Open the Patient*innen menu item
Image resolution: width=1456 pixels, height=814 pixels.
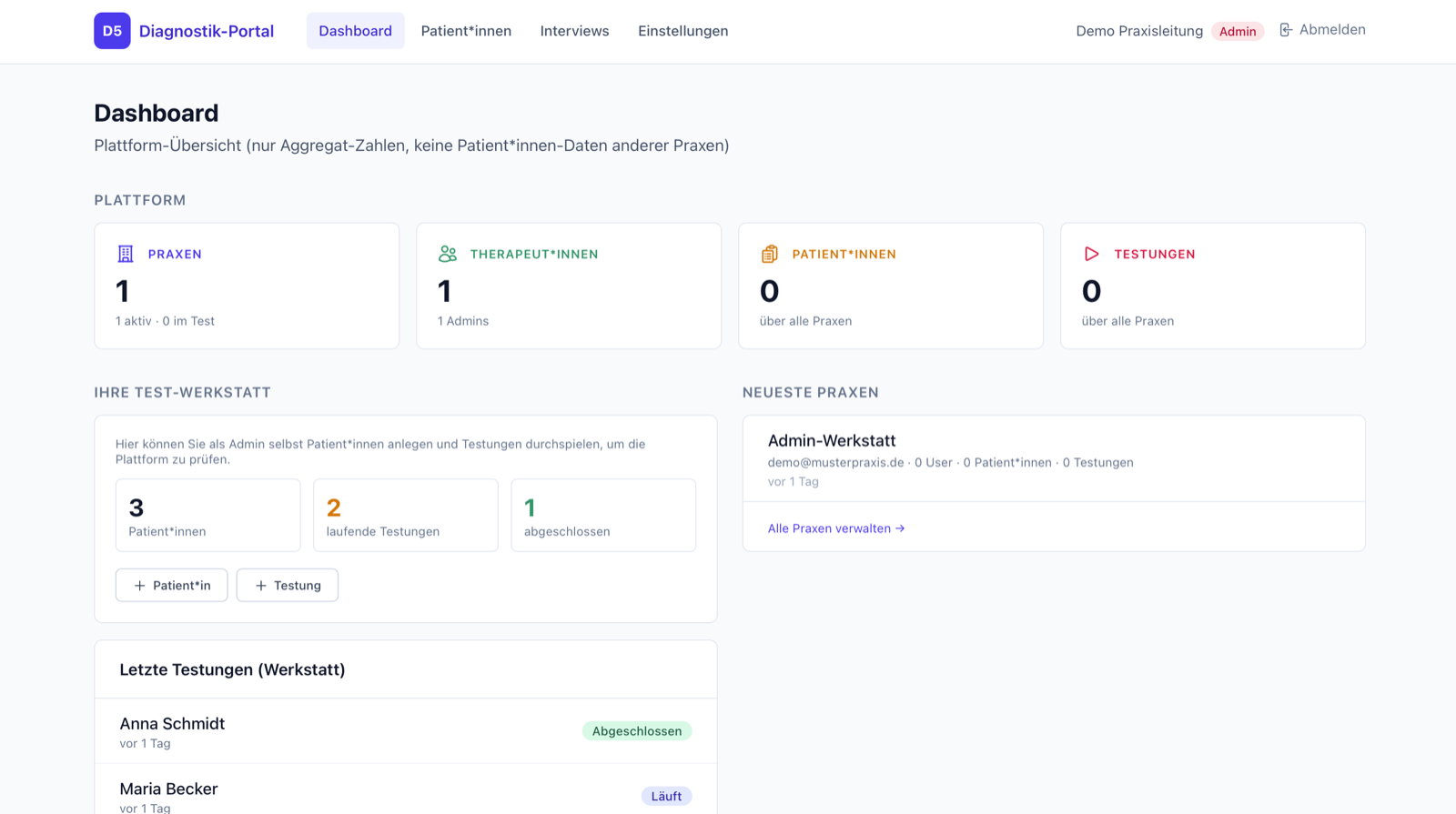pos(466,31)
